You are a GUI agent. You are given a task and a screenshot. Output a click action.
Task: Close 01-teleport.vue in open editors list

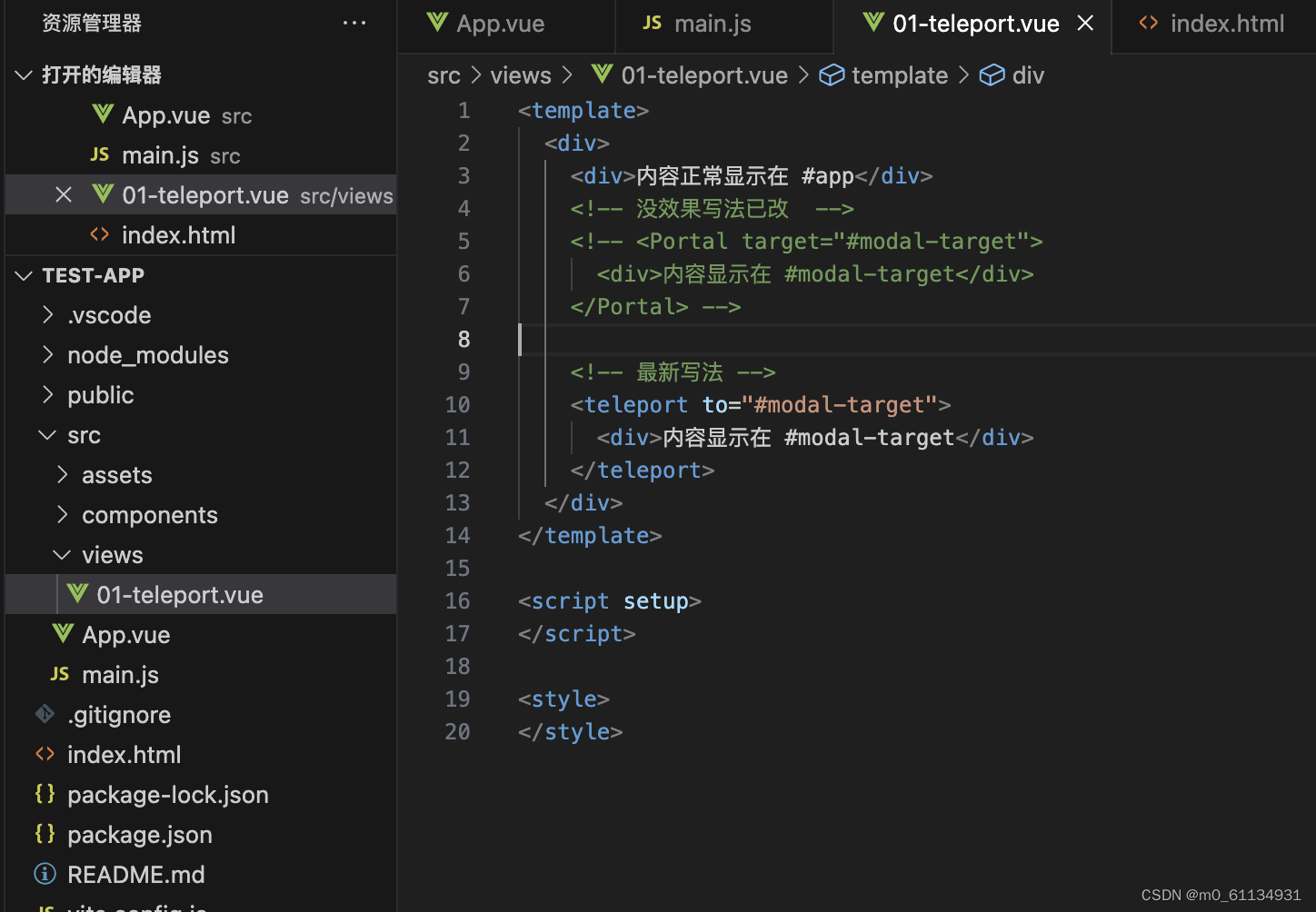(64, 194)
